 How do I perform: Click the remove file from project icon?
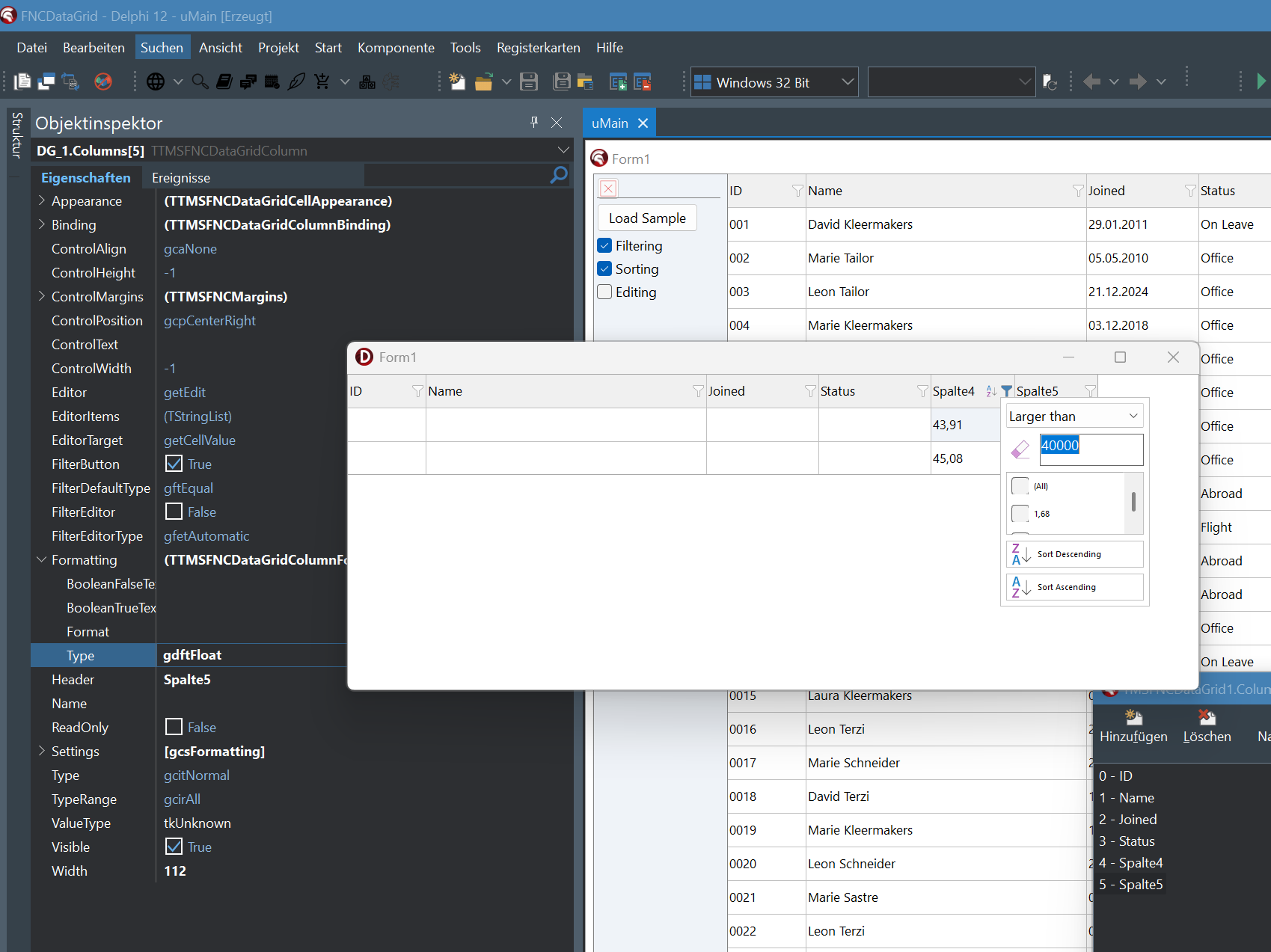[642, 82]
